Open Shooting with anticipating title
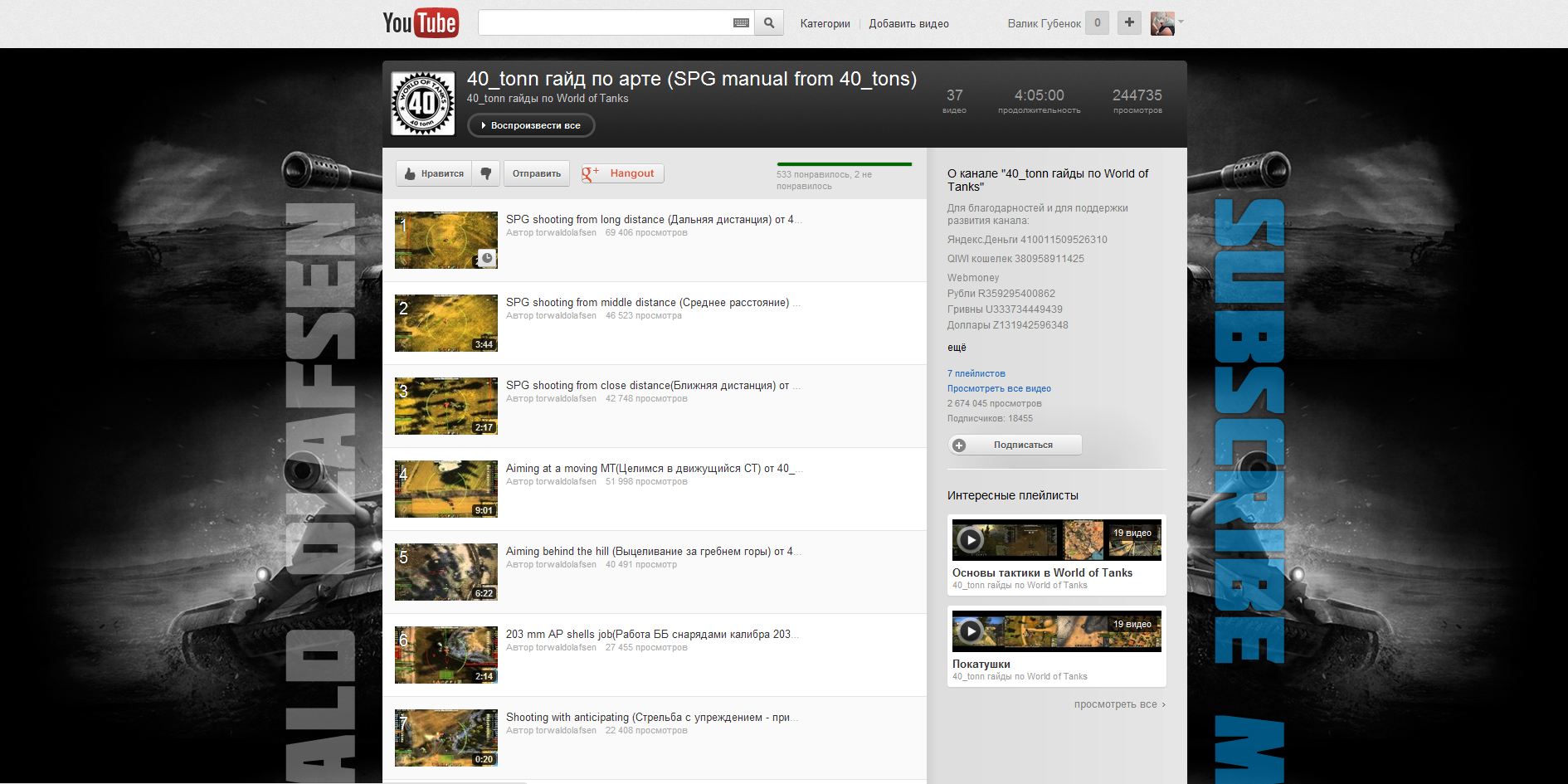Image resolution: width=1568 pixels, height=784 pixels. coord(652,718)
